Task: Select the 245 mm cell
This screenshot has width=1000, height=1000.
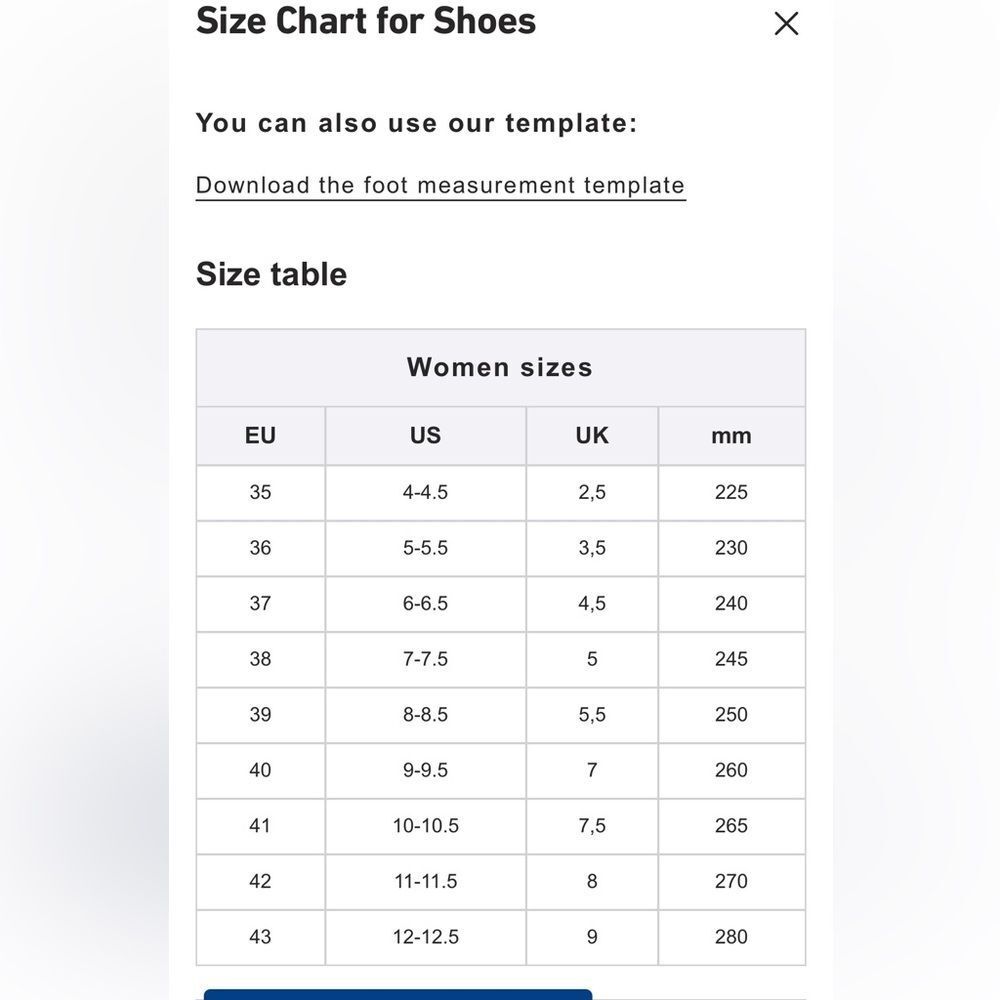Action: 732,659
